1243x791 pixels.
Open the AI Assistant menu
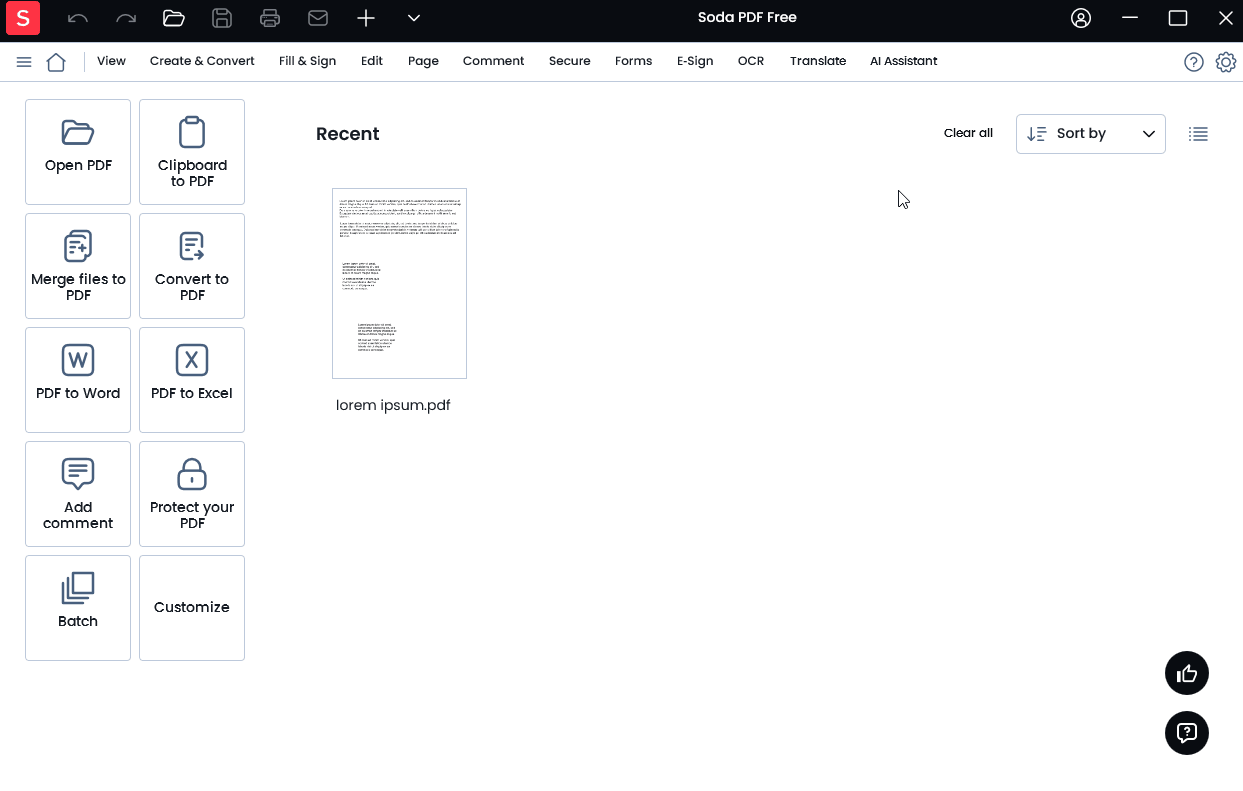point(903,61)
